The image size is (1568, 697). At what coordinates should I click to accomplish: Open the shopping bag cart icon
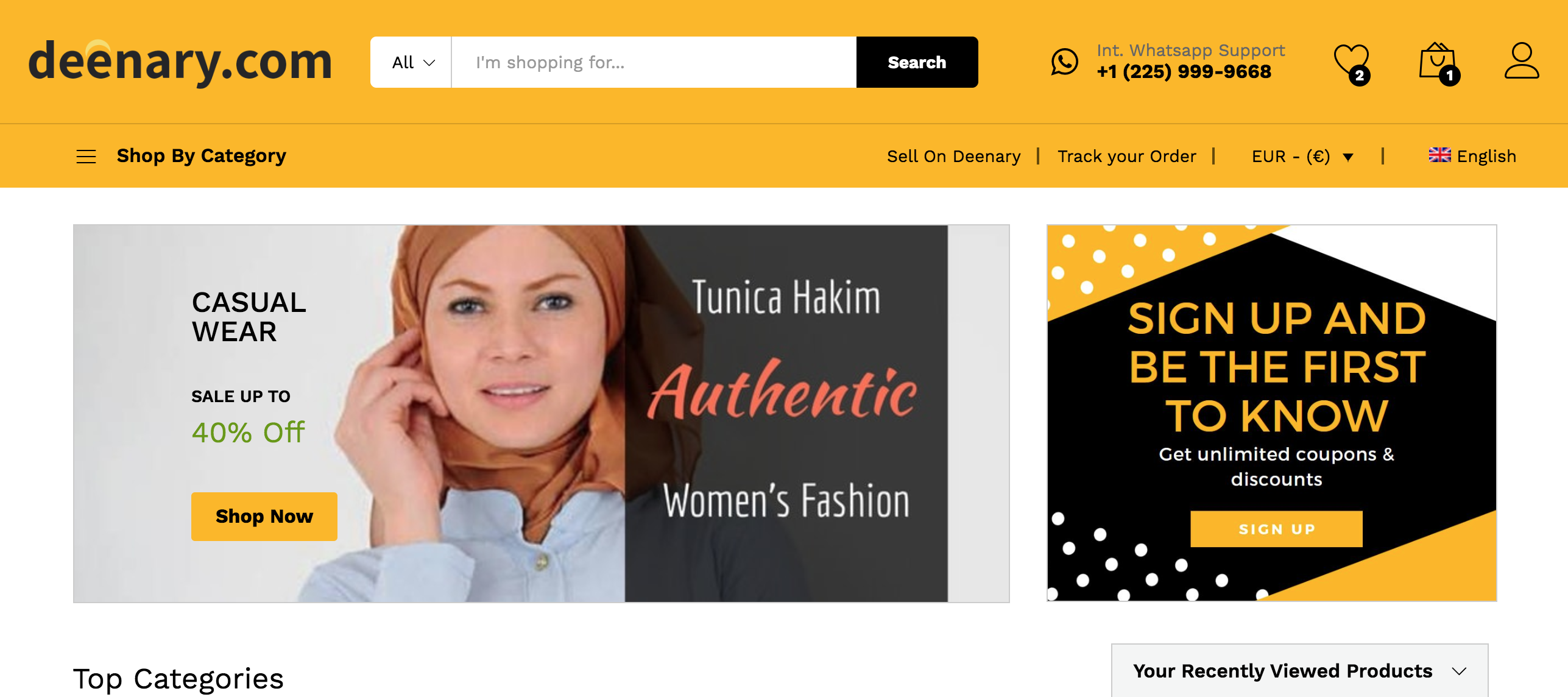tap(1437, 62)
